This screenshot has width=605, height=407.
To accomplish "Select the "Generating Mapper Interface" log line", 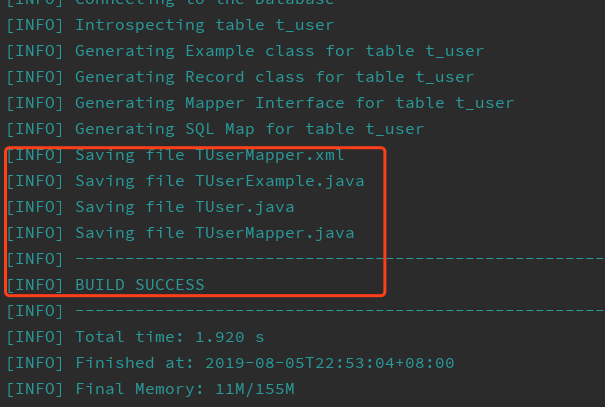I will click(x=294, y=103).
